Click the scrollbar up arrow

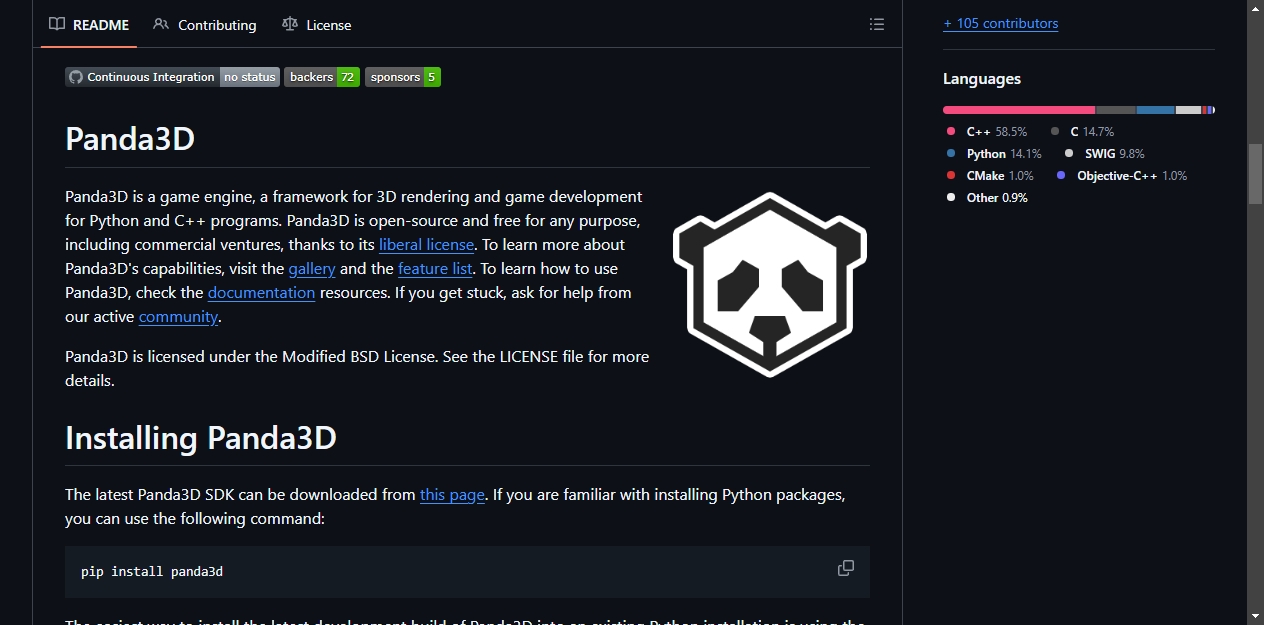[1255, 8]
